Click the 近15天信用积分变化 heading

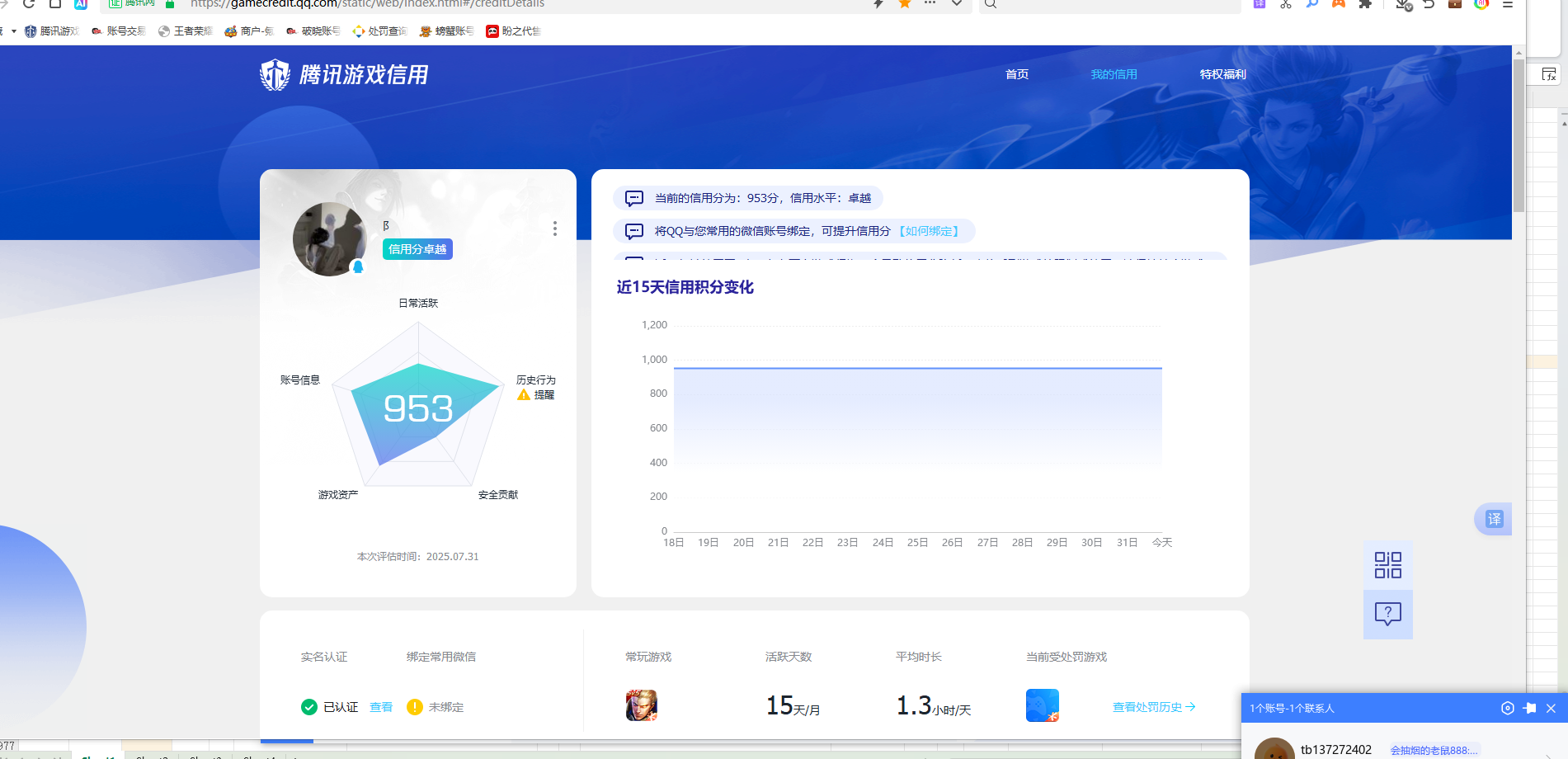pos(685,287)
